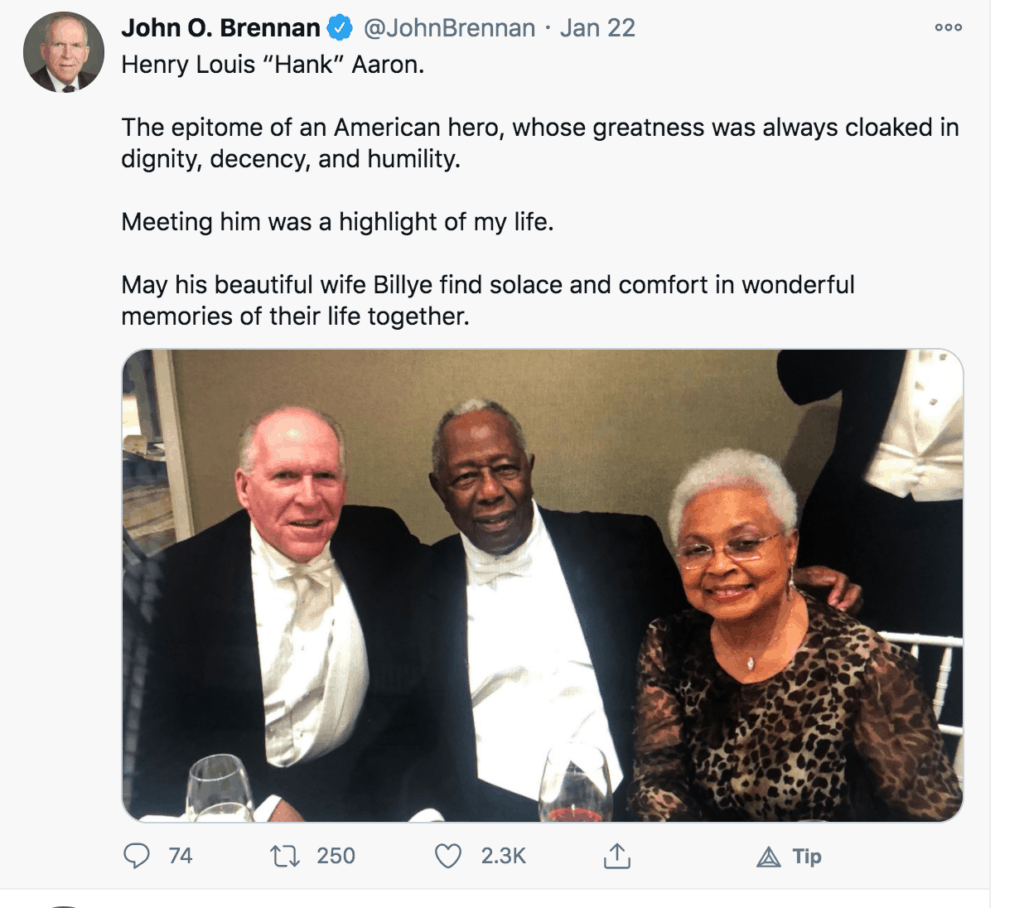Screen dimensions: 1024x908
Task: Like the tweet with the heart icon
Action: (x=448, y=856)
